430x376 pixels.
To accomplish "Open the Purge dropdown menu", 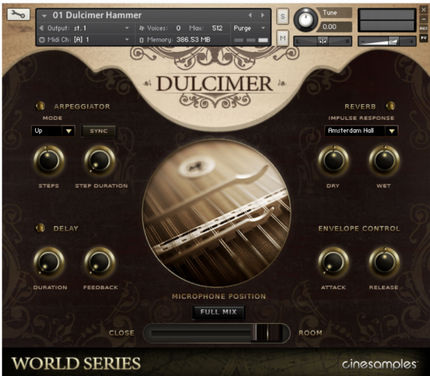I will click(249, 28).
